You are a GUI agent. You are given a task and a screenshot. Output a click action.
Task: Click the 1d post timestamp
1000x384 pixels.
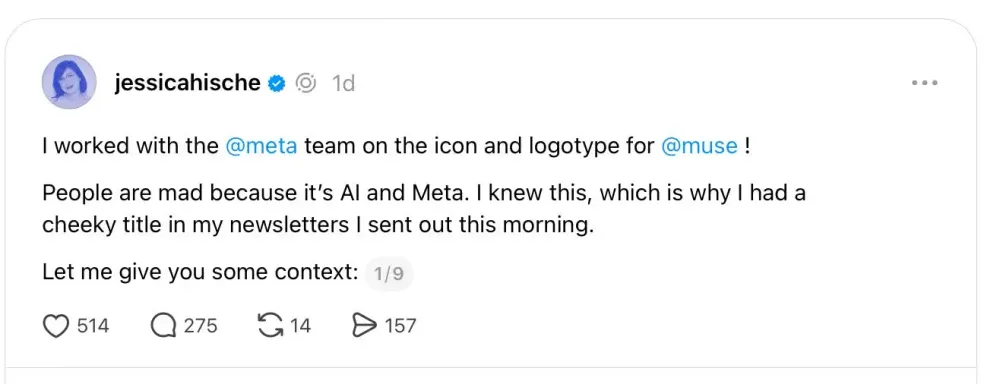point(343,84)
